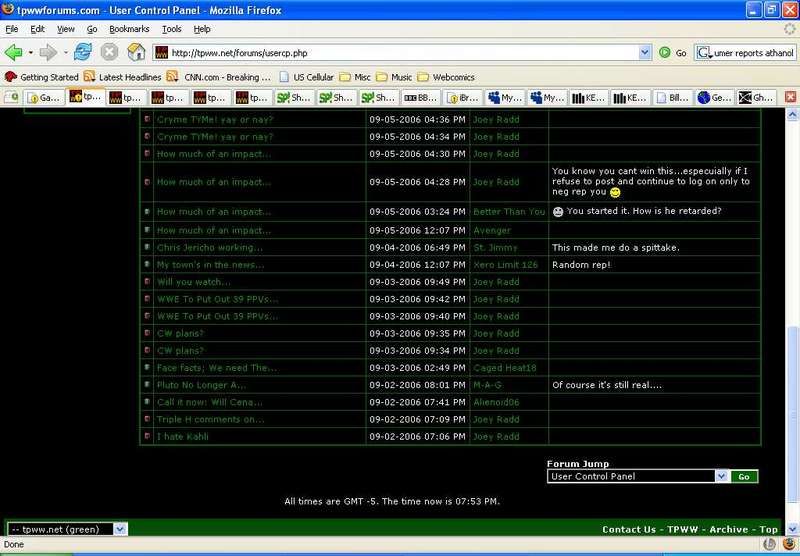The height and width of the screenshot is (556, 800).
Task: Expand the address bar URL history dropdown
Action: coord(645,52)
